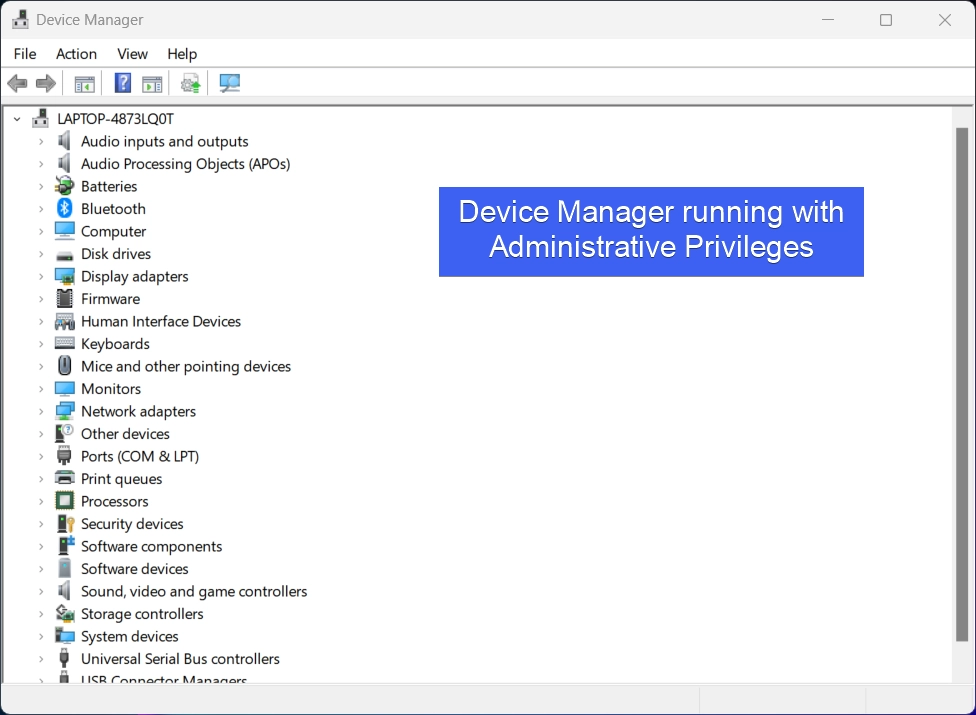Click the Bluetooth category icon
Image resolution: width=976 pixels, height=715 pixels.
[x=64, y=208]
